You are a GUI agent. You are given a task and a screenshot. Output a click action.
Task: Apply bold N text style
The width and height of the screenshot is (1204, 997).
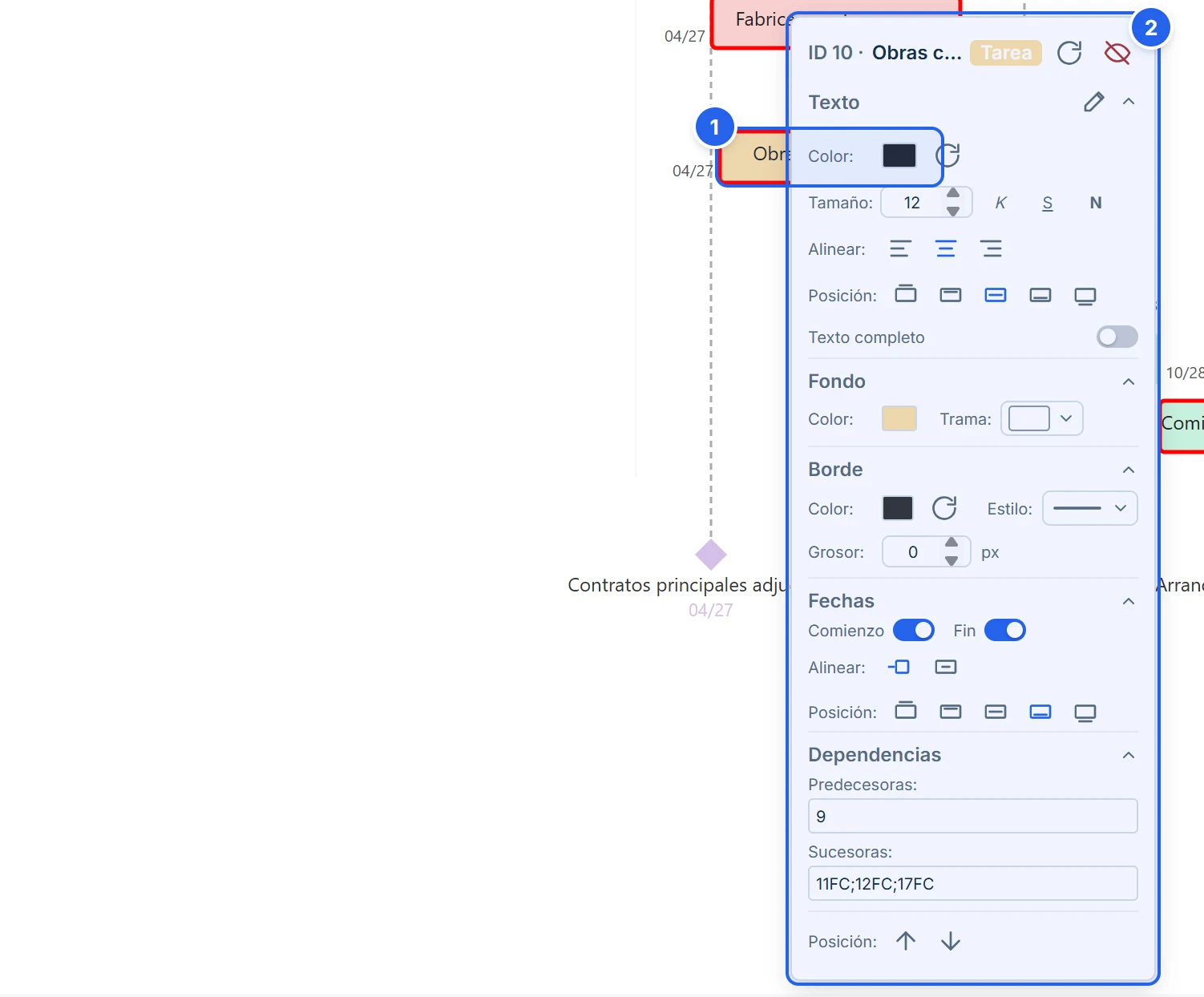coord(1096,203)
